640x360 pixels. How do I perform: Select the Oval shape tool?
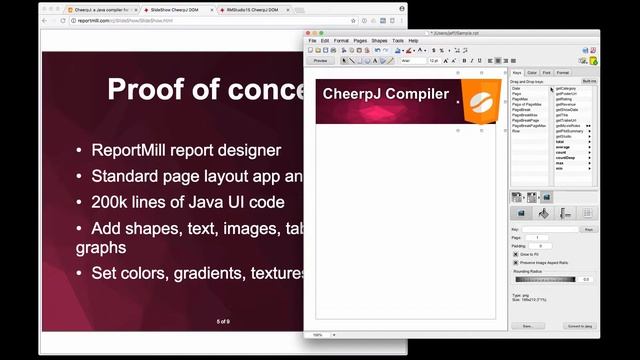click(x=367, y=61)
